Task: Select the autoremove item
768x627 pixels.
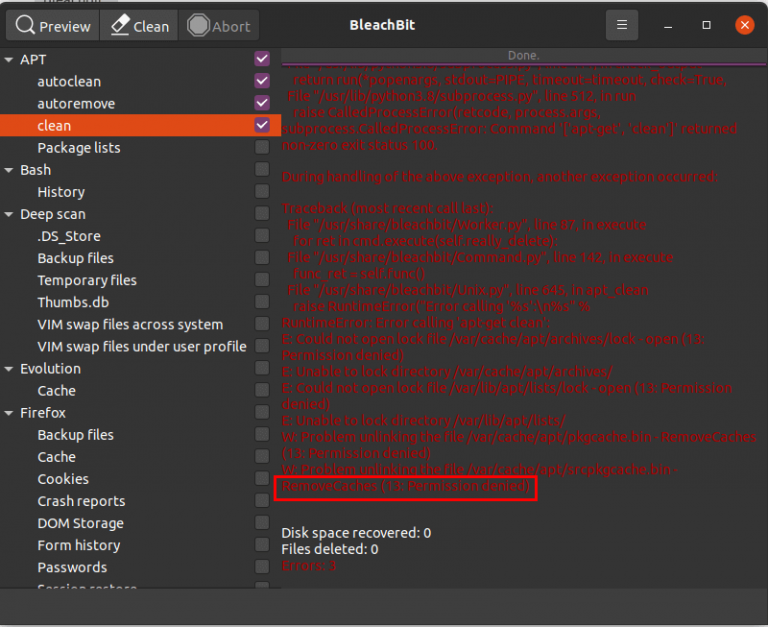Action: pos(76,103)
